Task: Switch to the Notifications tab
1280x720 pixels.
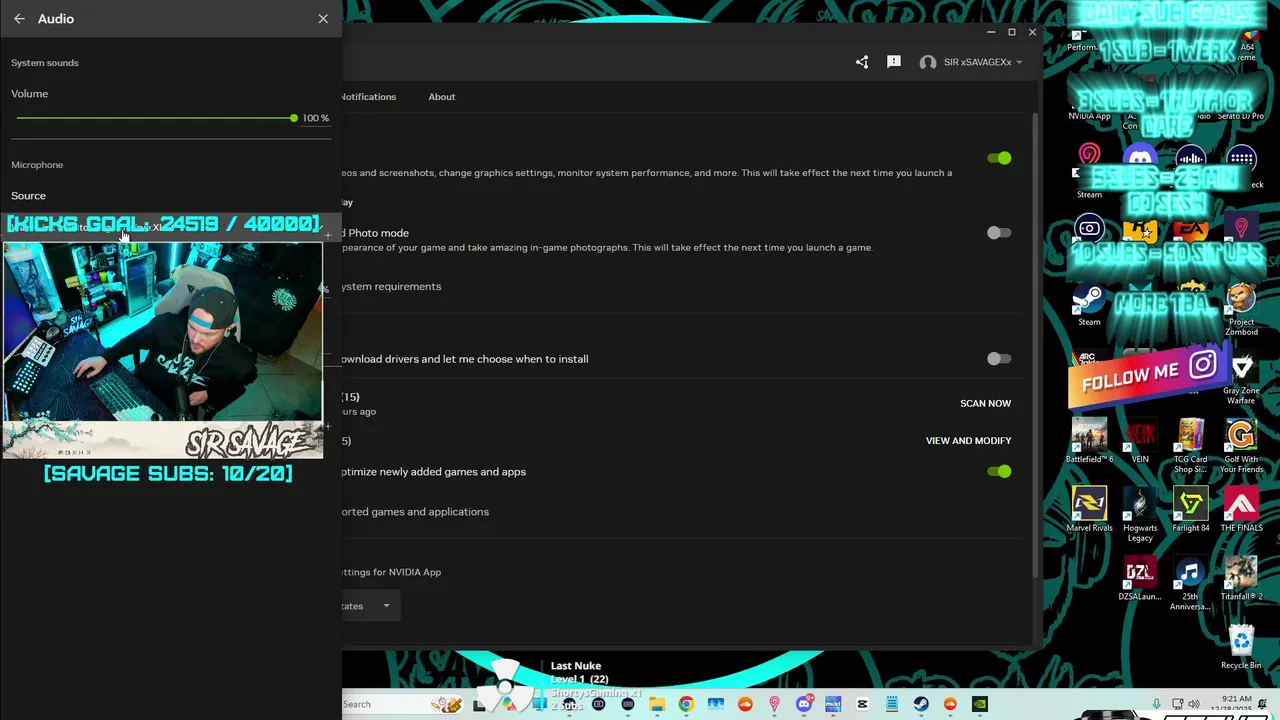Action: tap(368, 97)
